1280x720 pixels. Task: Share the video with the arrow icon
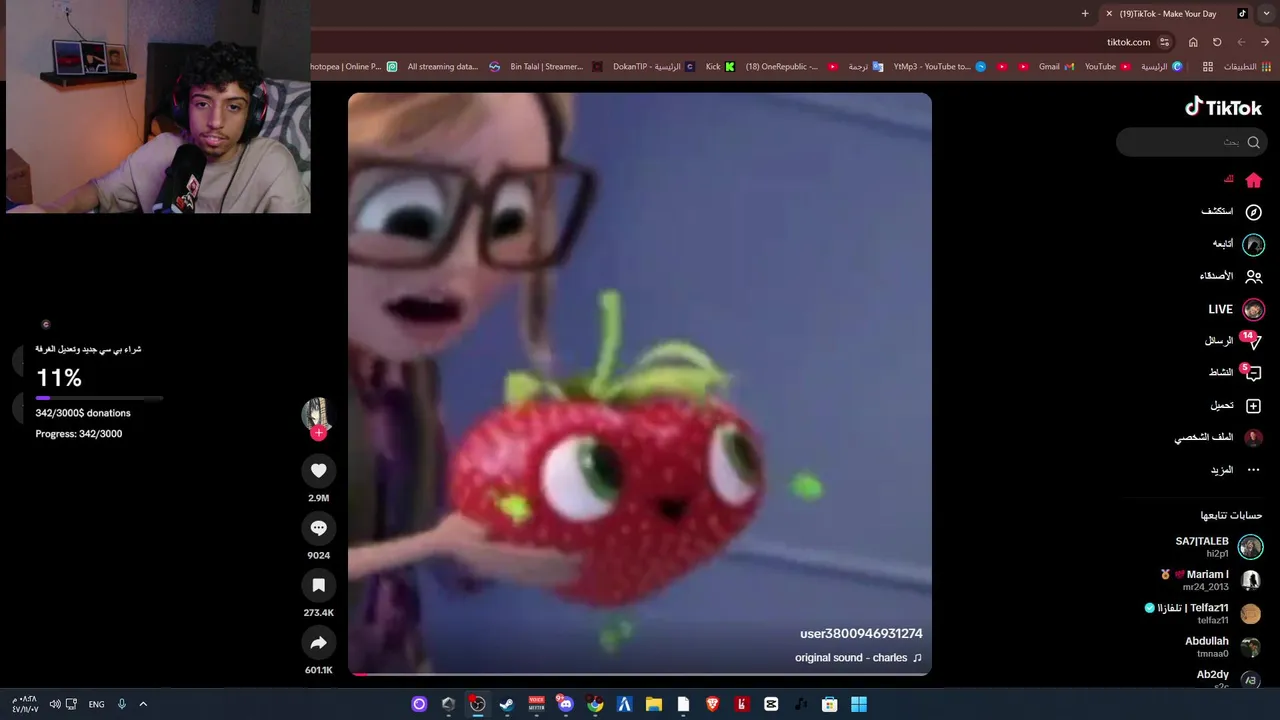[318, 643]
